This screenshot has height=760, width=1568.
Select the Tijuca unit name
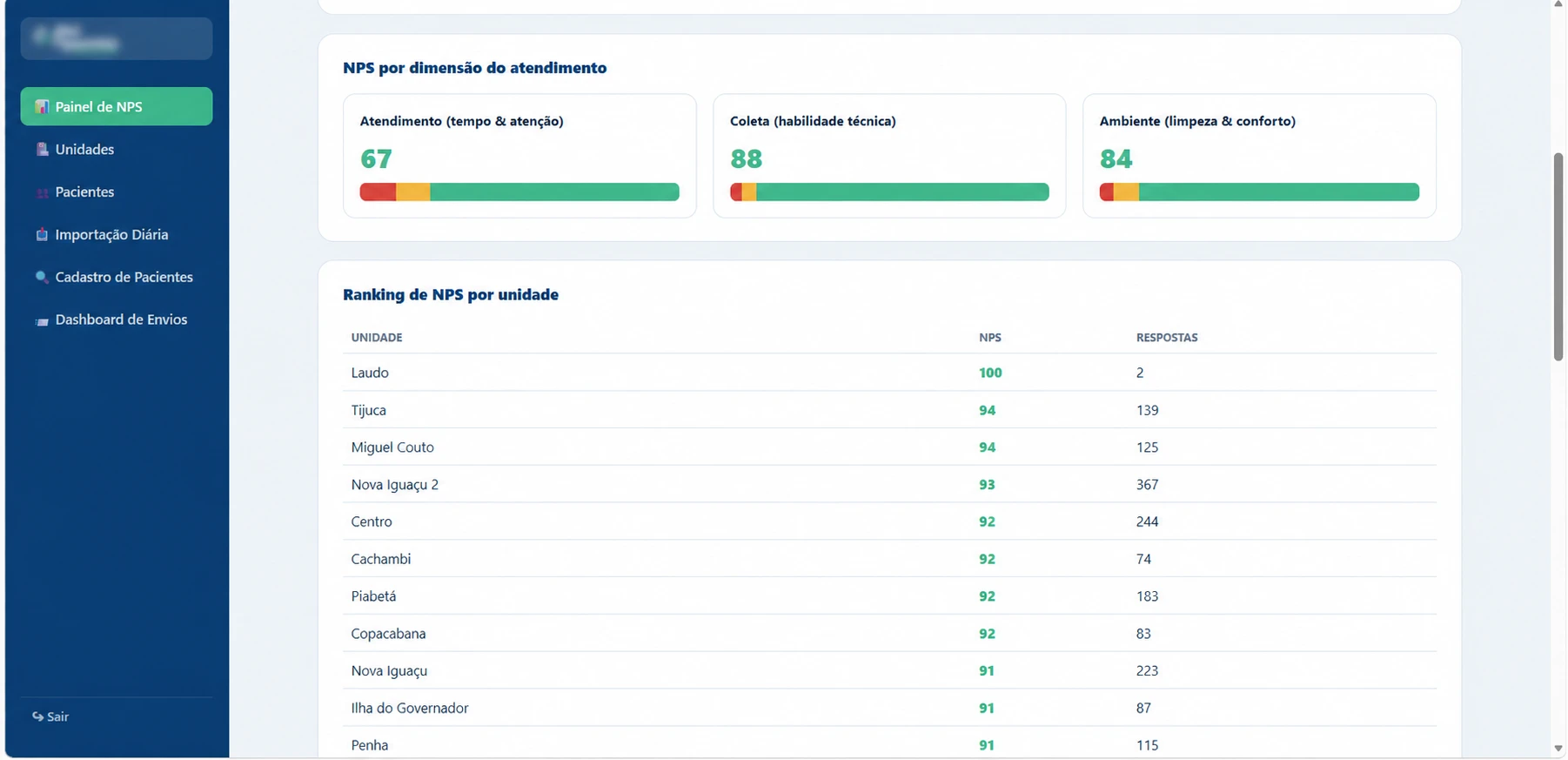tap(369, 410)
